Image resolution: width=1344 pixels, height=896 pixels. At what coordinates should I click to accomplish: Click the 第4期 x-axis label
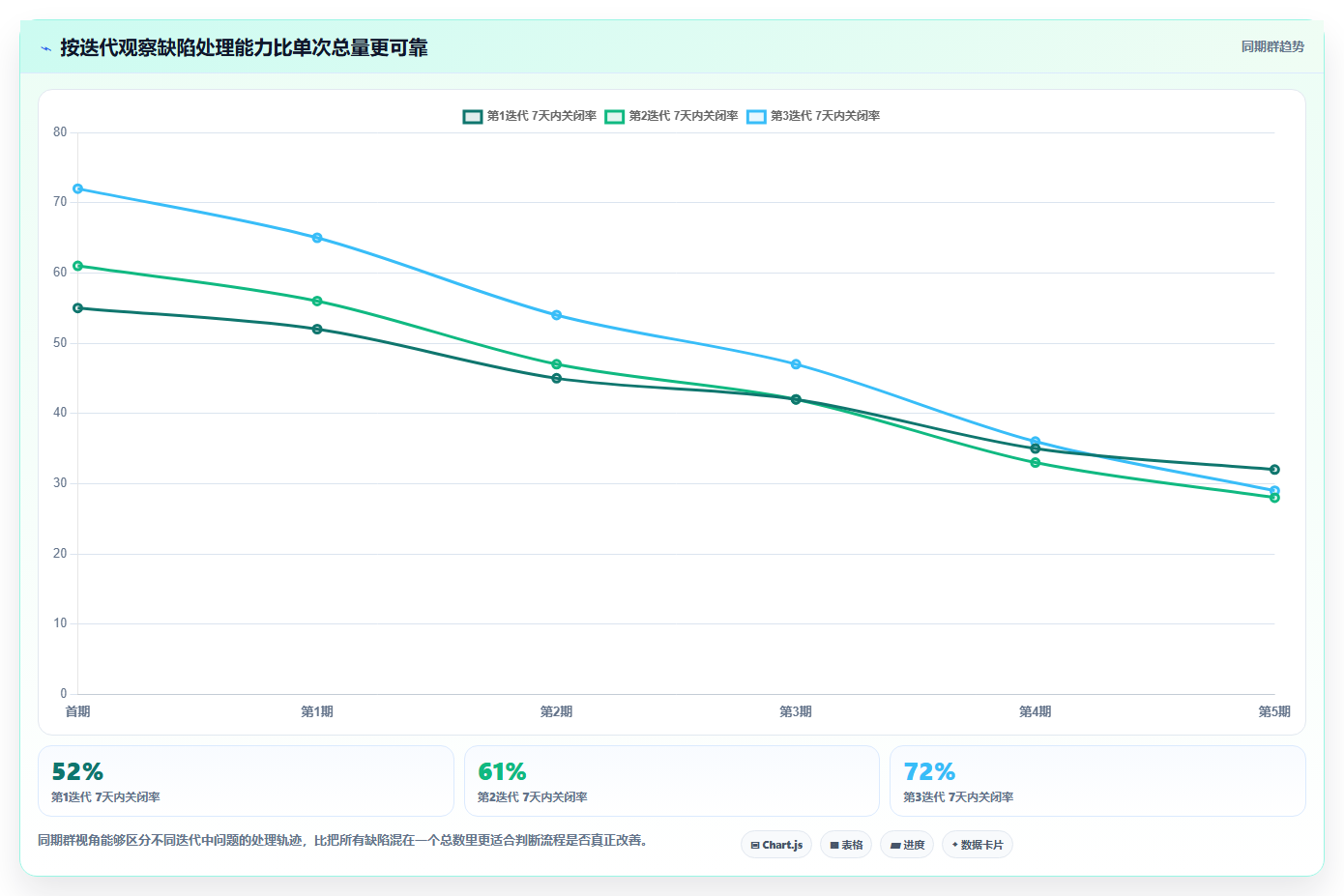pos(1036,711)
